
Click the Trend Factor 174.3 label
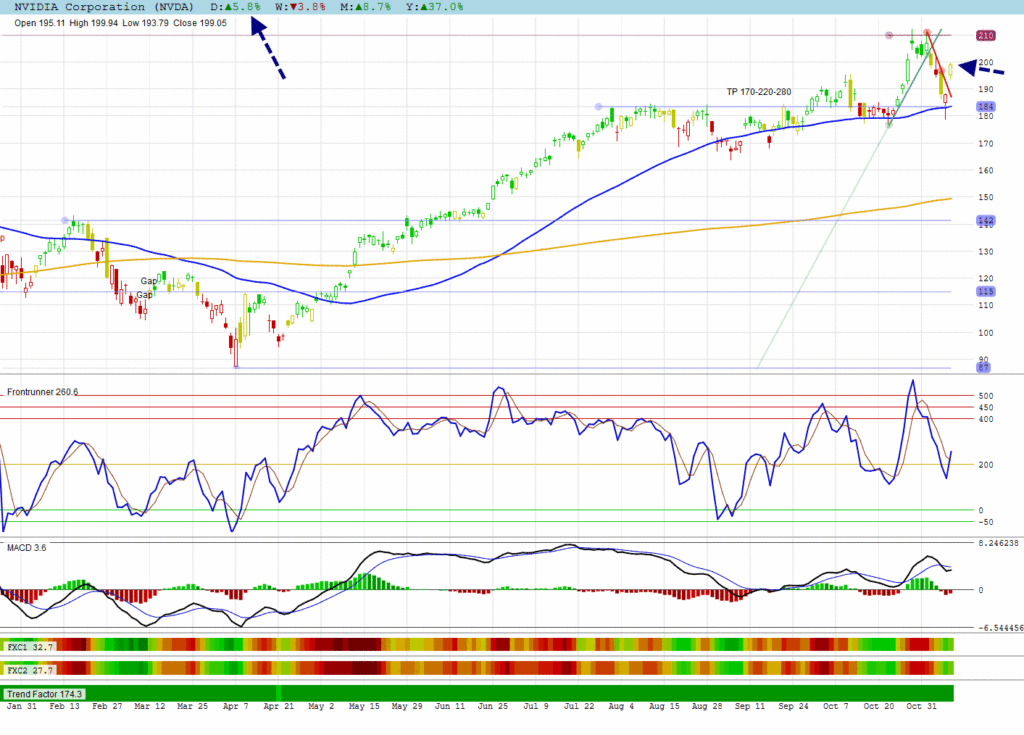(x=44, y=693)
